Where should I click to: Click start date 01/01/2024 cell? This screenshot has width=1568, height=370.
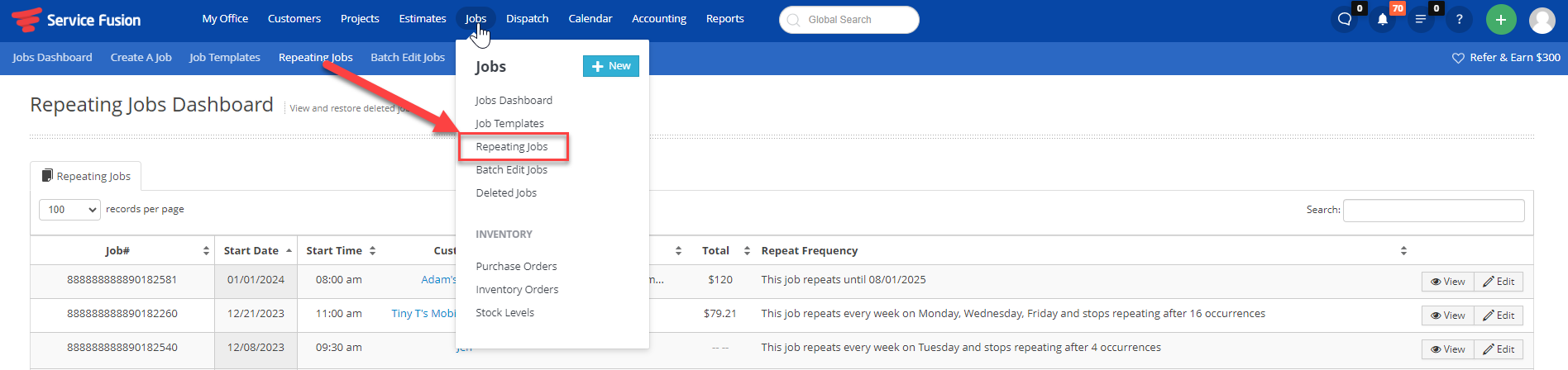pos(256,280)
